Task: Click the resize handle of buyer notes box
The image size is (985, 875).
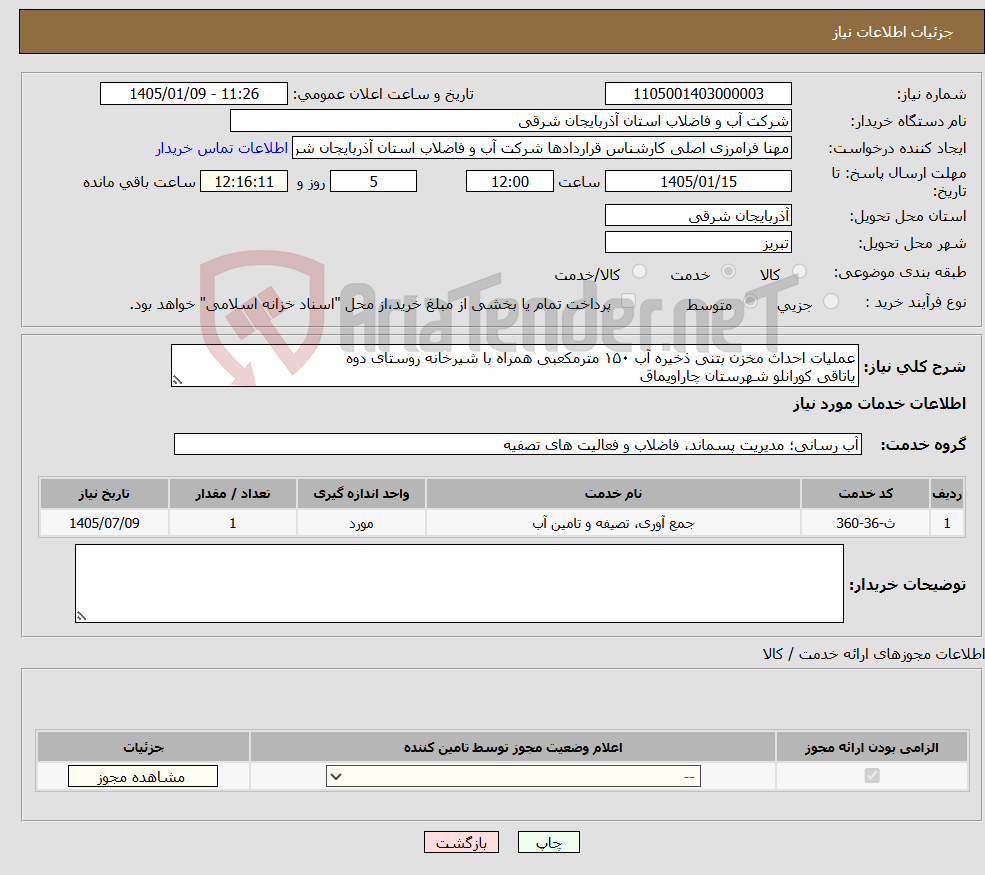Action: point(81,616)
